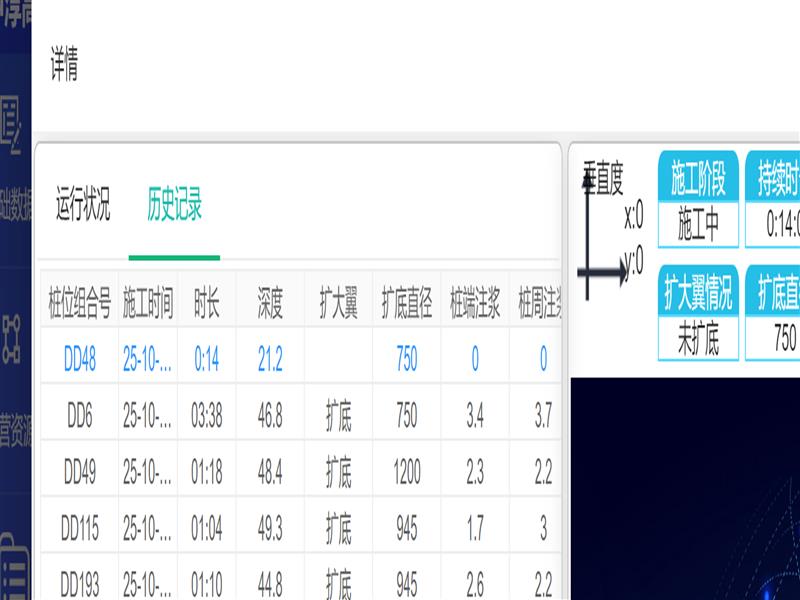Click the 扩底直径 column header

(x=406, y=303)
